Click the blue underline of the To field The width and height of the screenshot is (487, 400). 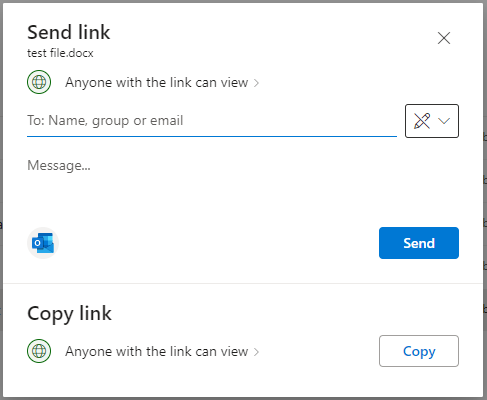coord(212,136)
